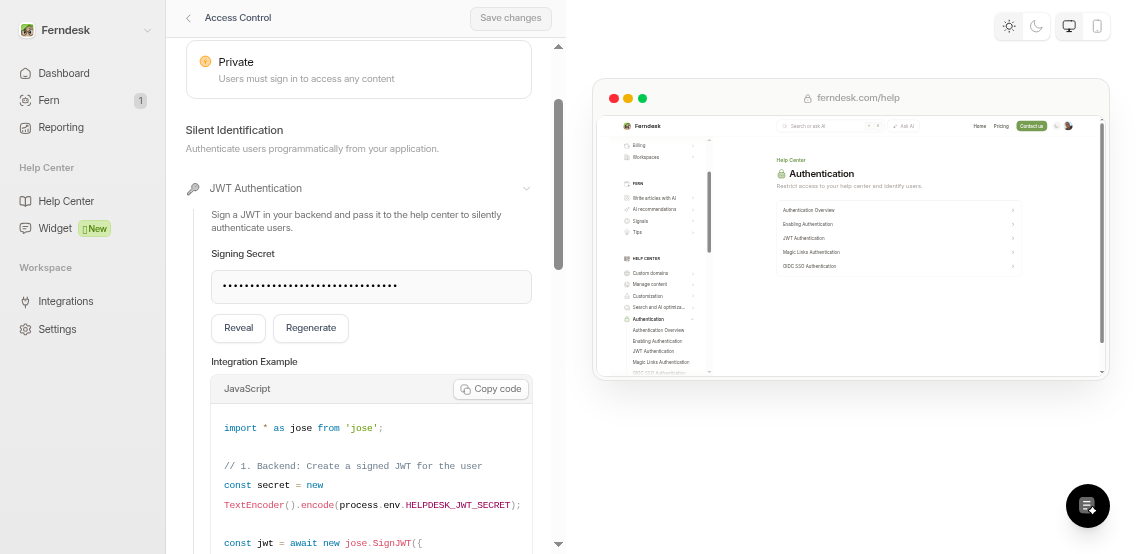Image resolution: width=1136 pixels, height=554 pixels.
Task: Expand Manage content in preview sidebar
Action: click(693, 285)
